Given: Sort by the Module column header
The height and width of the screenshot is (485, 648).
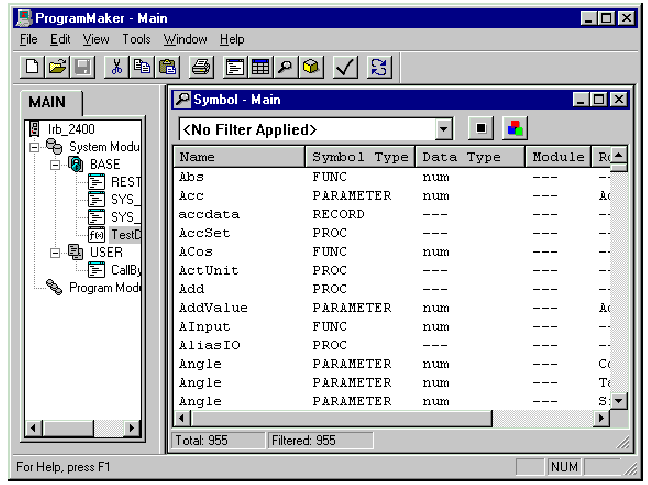Looking at the screenshot, I should coord(558,157).
